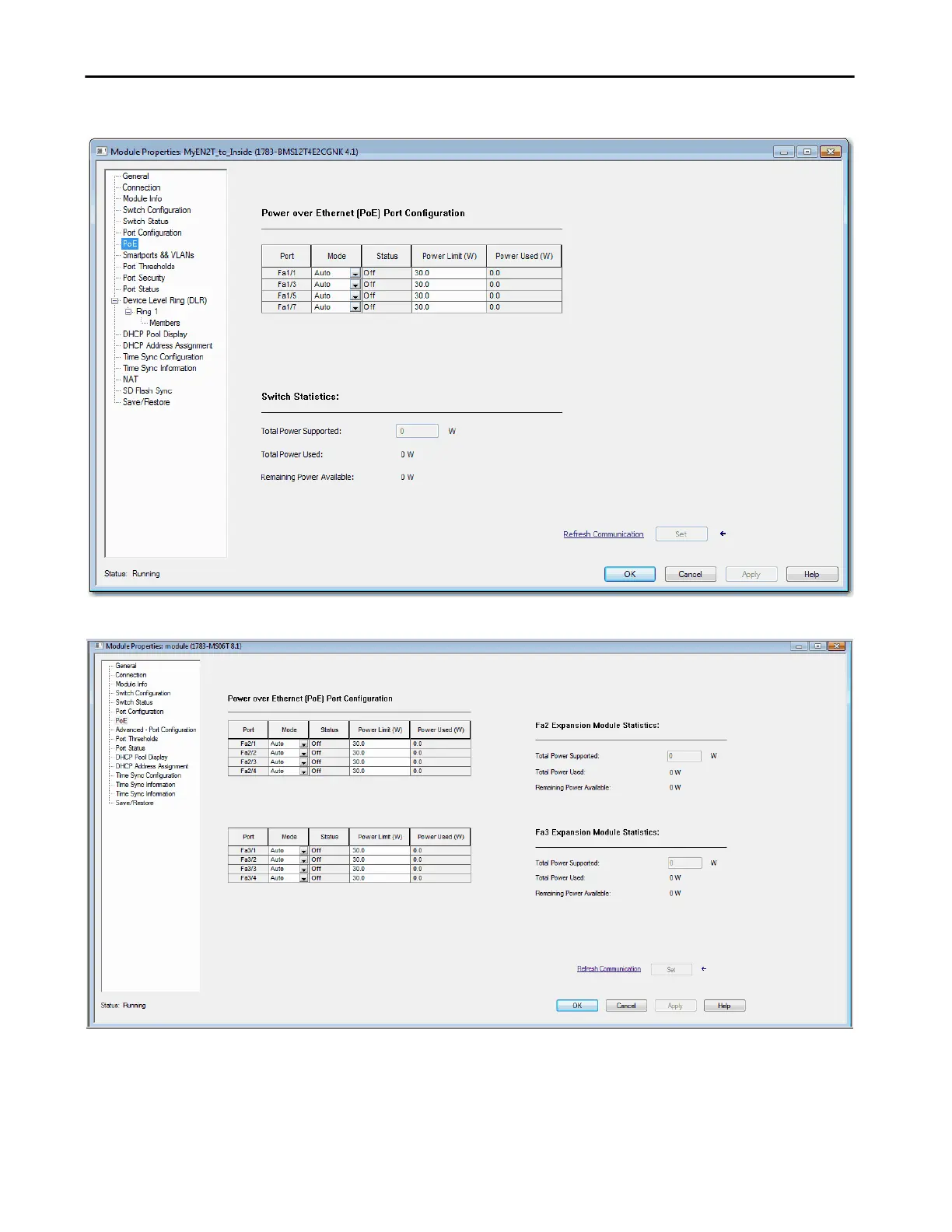Open Mode dropdown for port Fa1/1

coord(355,274)
